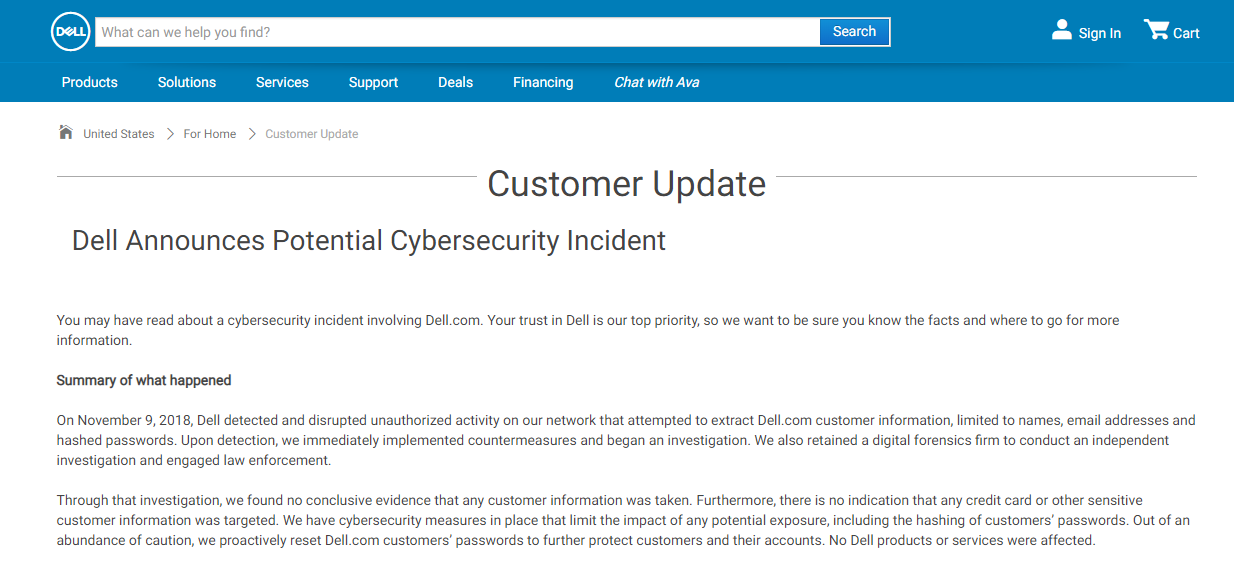Click the Sign In person icon
The image size is (1234, 572).
click(x=1061, y=31)
